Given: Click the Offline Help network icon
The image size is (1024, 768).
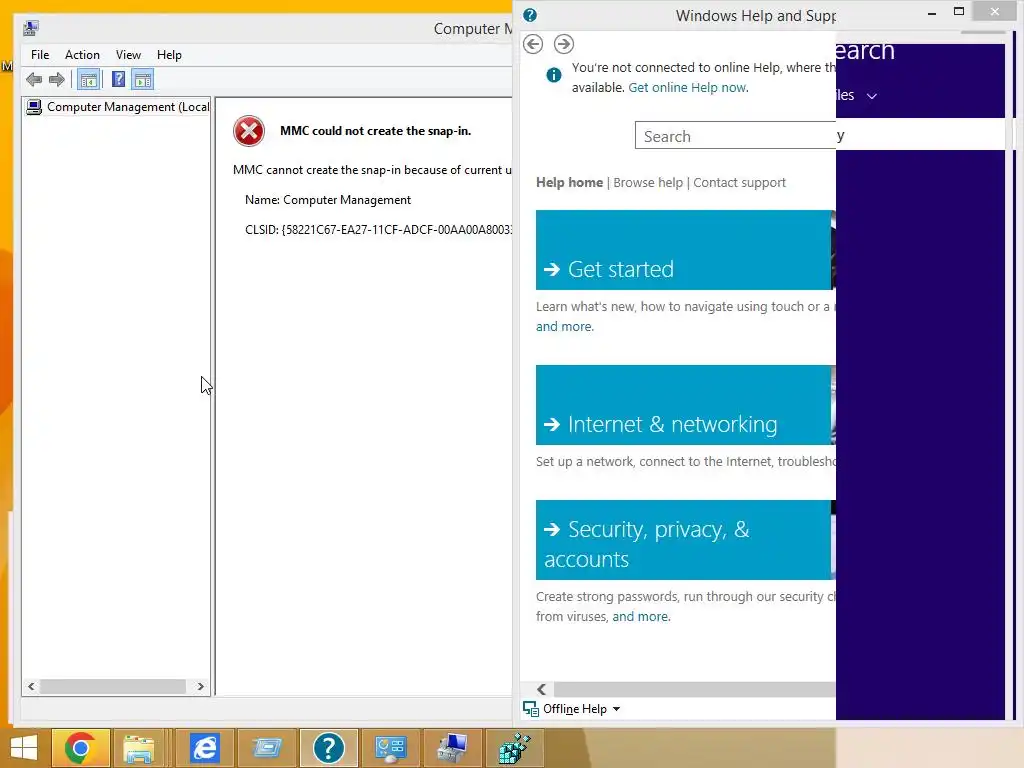Looking at the screenshot, I should coord(531,709).
